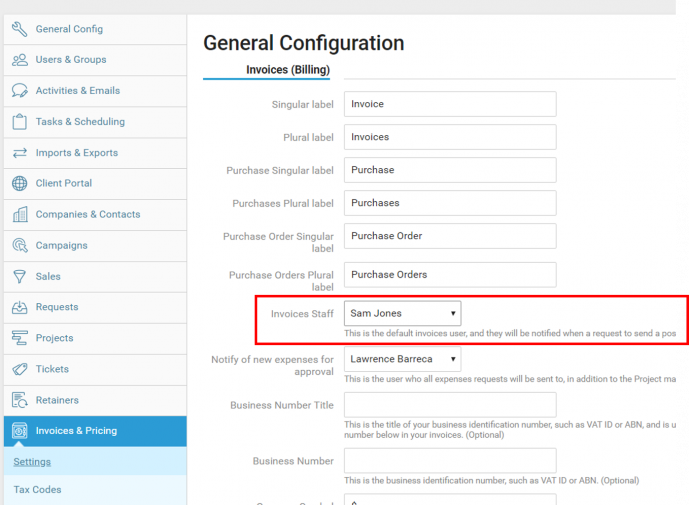The width and height of the screenshot is (689, 505).
Task: Click the General Config wrench icon
Action: (19, 29)
